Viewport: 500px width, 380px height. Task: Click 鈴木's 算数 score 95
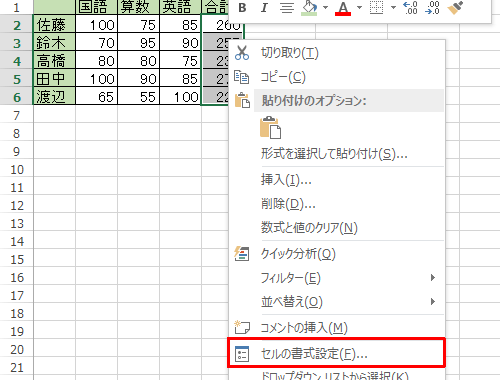click(139, 42)
